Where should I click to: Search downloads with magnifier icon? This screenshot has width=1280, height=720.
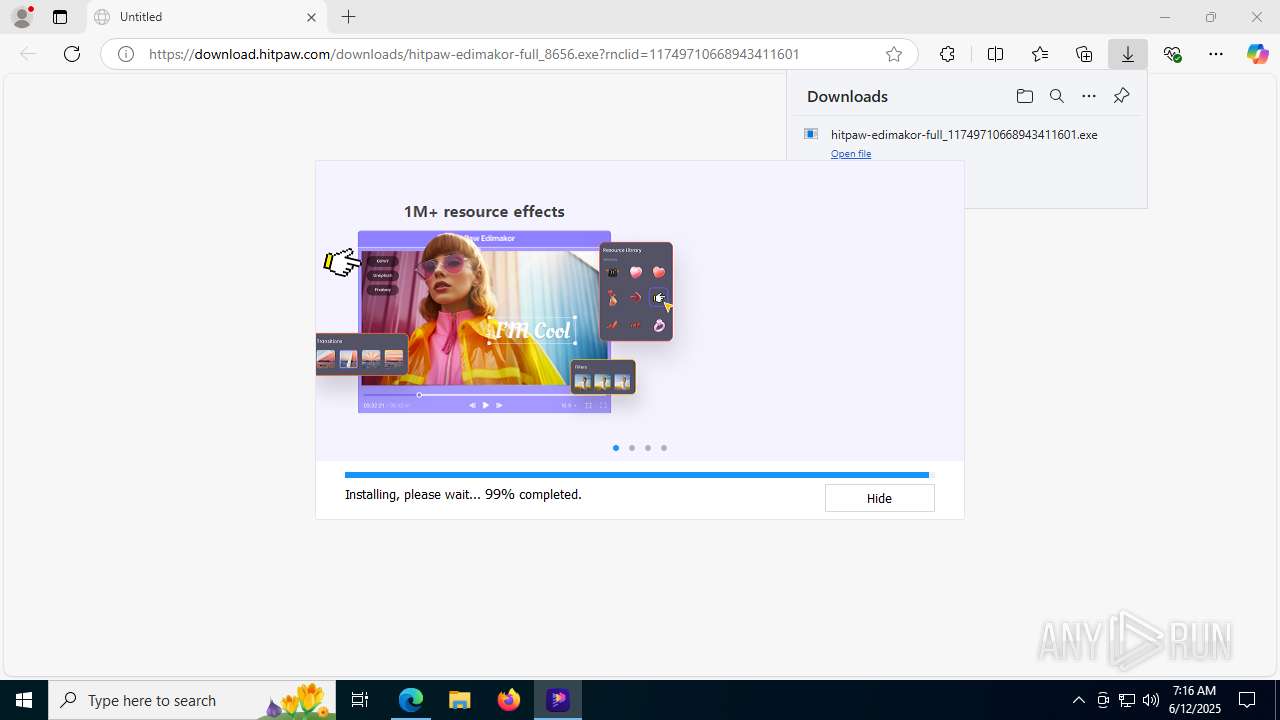click(1056, 96)
